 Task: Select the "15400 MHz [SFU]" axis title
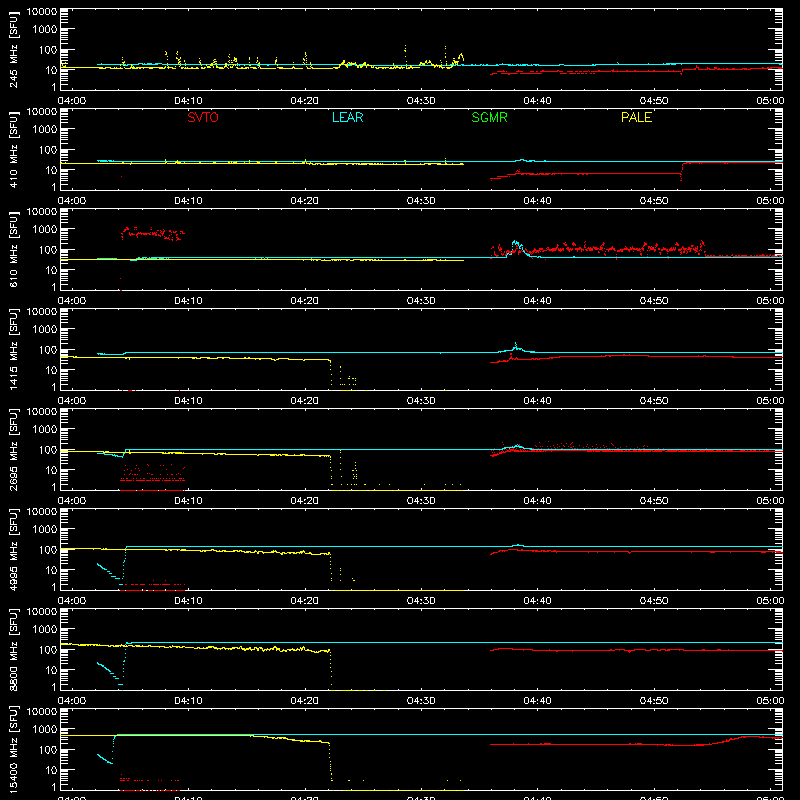tap(13, 750)
